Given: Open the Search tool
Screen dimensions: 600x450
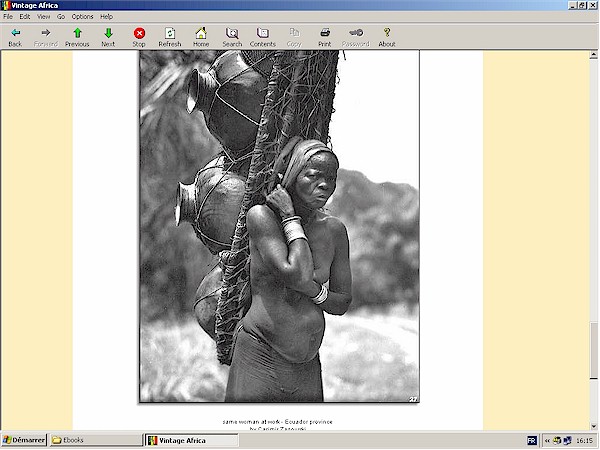Looking at the screenshot, I should coord(232,37).
